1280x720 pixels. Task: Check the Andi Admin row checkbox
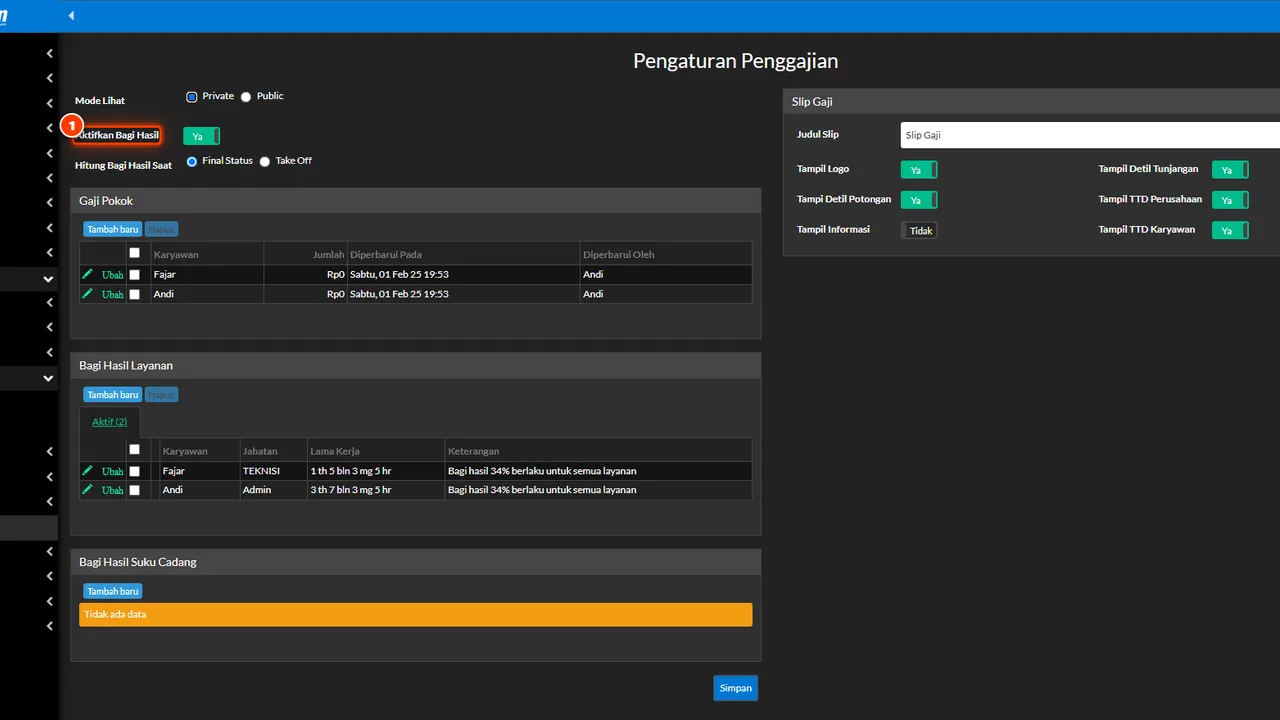[x=135, y=491]
